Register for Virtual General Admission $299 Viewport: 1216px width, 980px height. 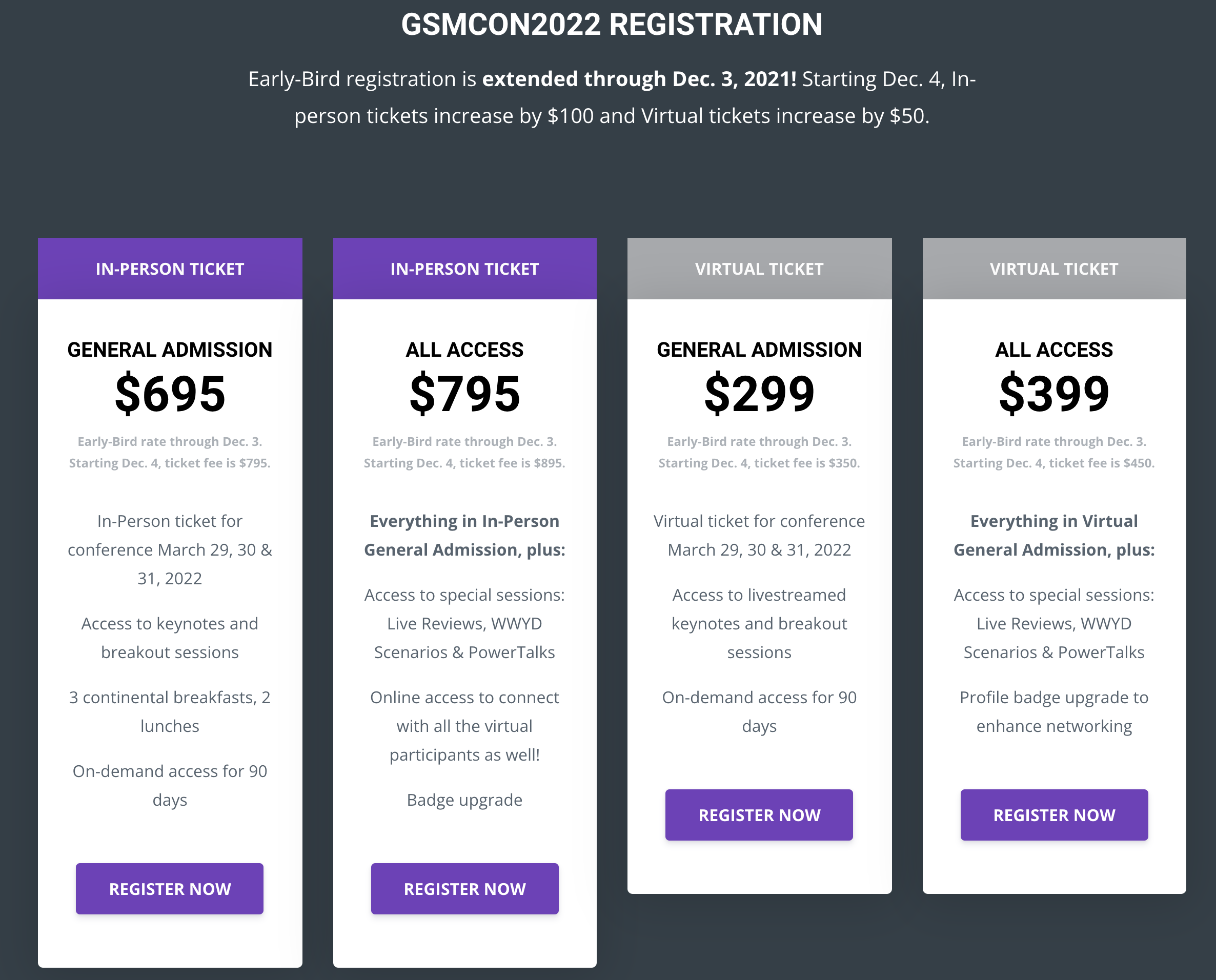pos(759,814)
